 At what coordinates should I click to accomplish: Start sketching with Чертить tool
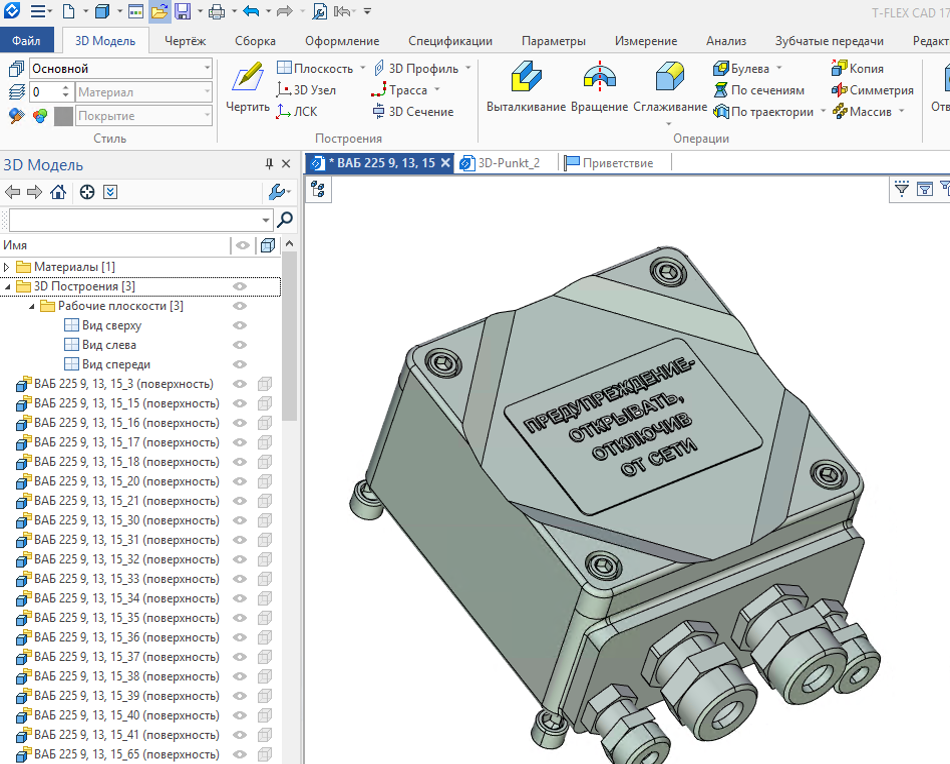pyautogui.click(x=246, y=88)
